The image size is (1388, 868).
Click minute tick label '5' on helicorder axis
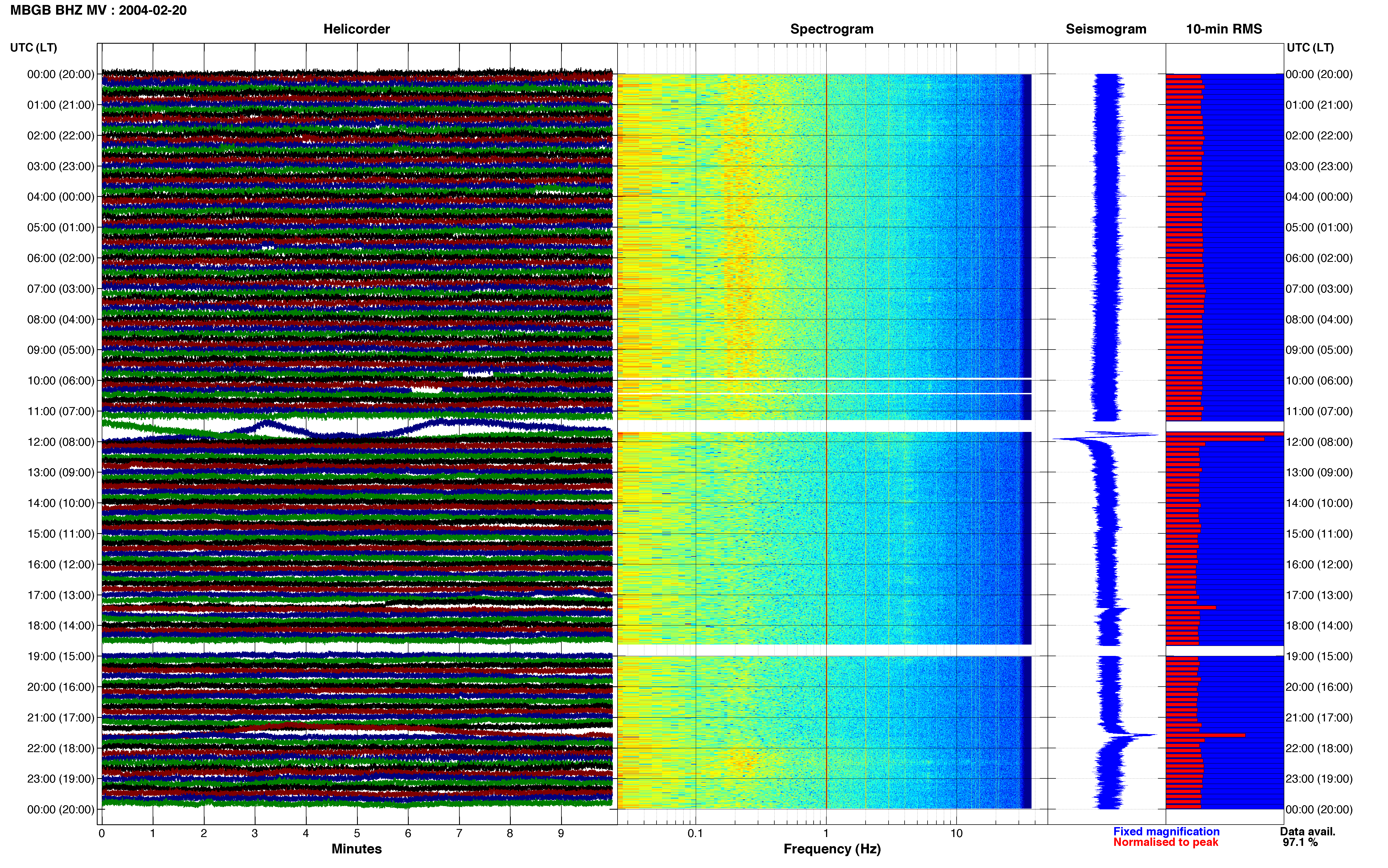pos(357,833)
